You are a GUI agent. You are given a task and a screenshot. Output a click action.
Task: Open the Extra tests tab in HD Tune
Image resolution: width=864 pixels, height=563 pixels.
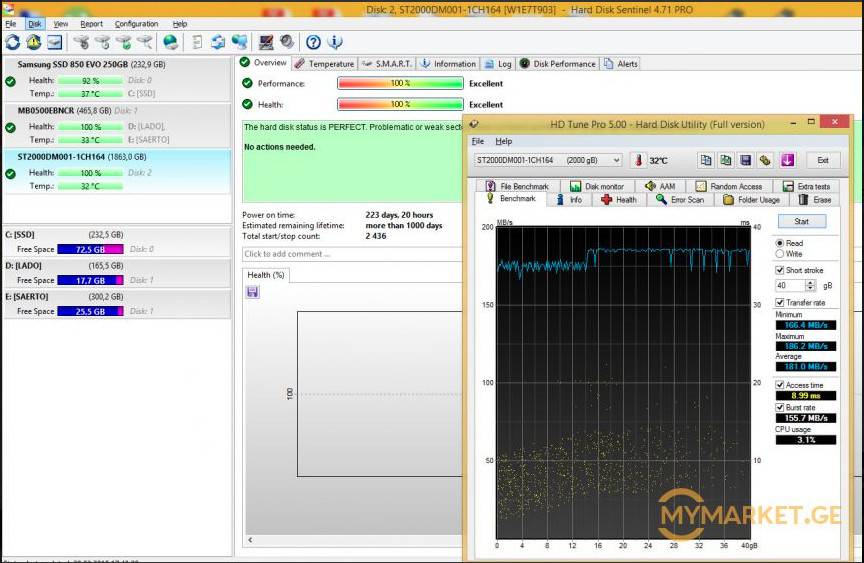point(806,186)
